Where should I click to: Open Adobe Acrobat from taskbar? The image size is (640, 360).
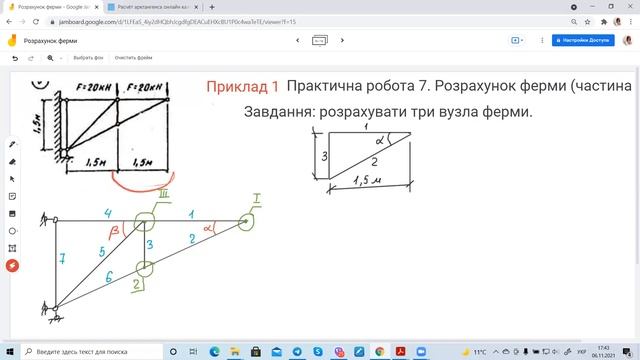400,351
